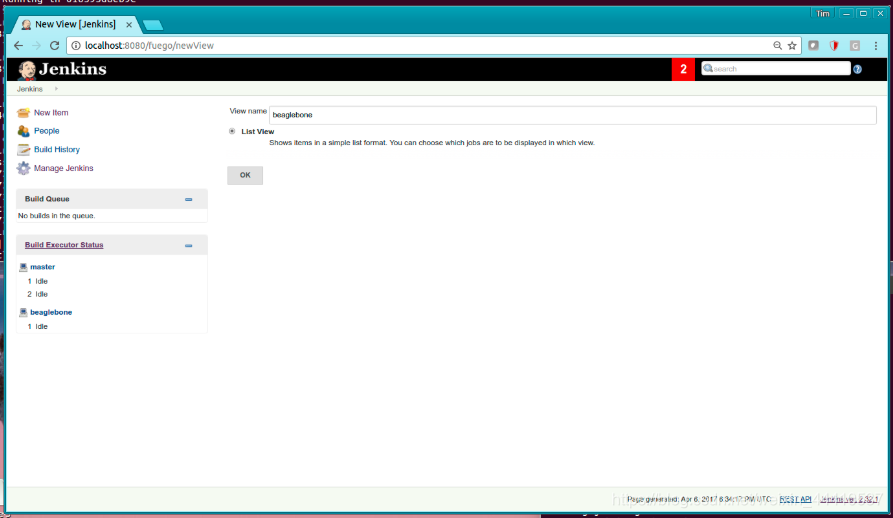Open a new browser tab
The width and height of the screenshot is (893, 518).
coord(153,25)
